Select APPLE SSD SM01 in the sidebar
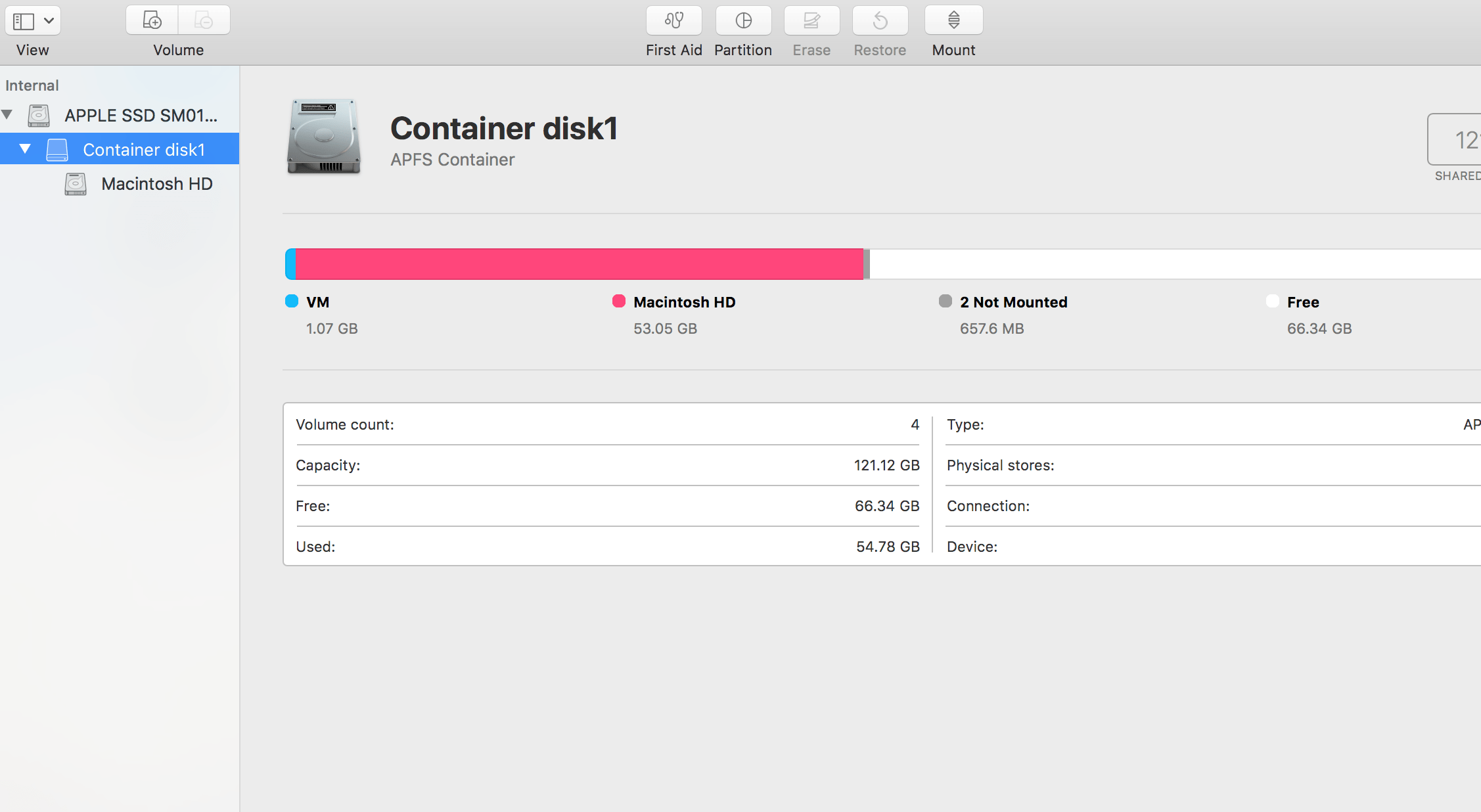1481x812 pixels. pos(141,115)
